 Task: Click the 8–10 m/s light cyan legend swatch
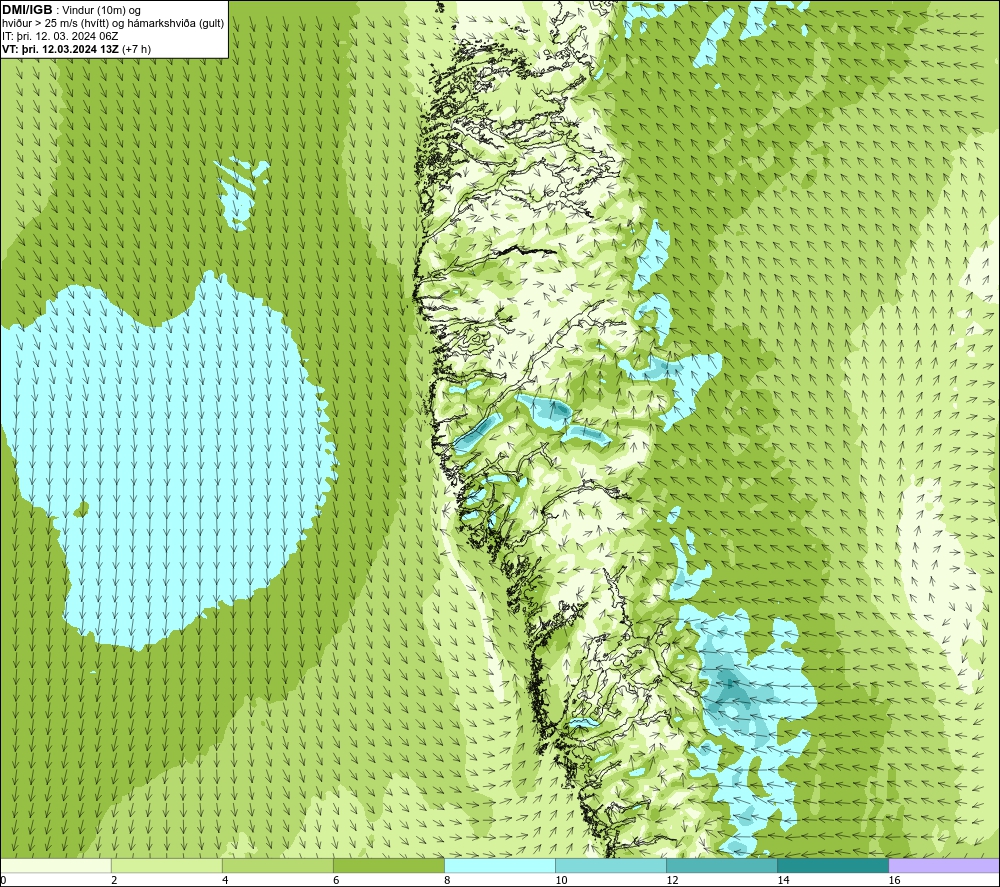[x=500, y=865]
